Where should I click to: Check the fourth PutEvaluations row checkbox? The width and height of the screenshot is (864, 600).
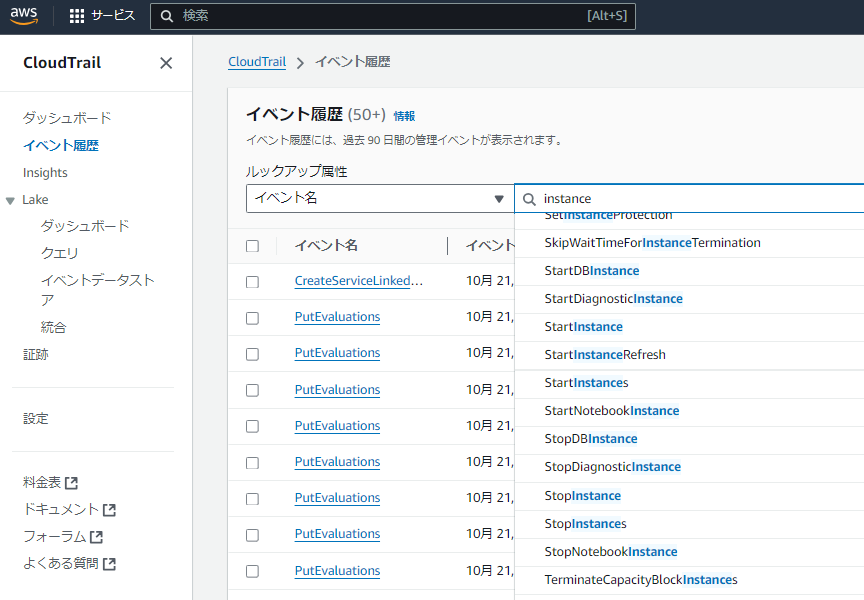[x=252, y=426]
